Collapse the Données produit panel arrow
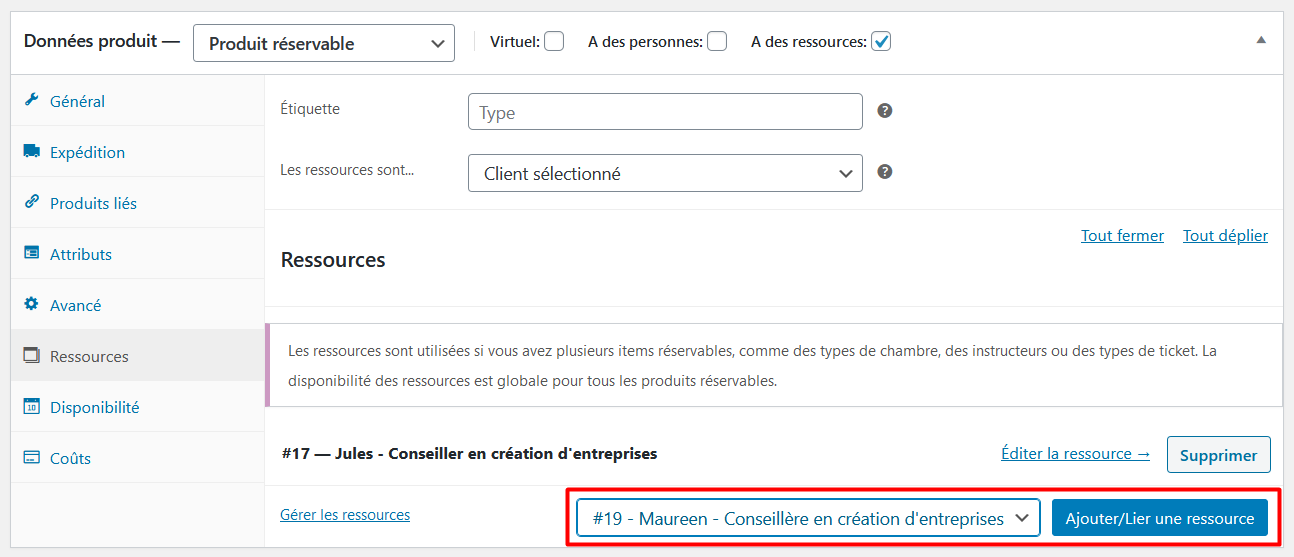This screenshot has width=1294, height=557. [x=1261, y=41]
